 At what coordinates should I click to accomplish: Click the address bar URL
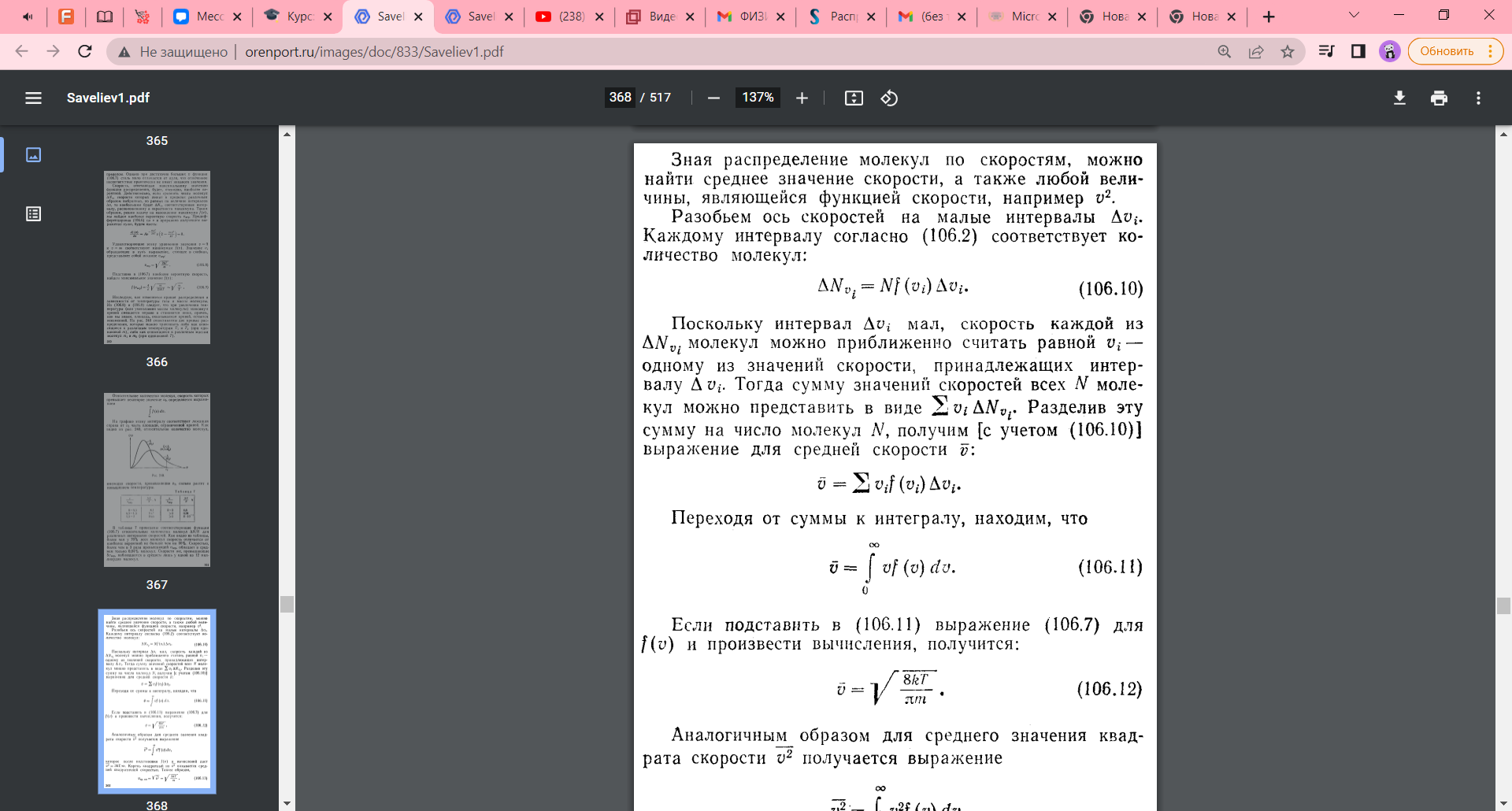coord(374,52)
